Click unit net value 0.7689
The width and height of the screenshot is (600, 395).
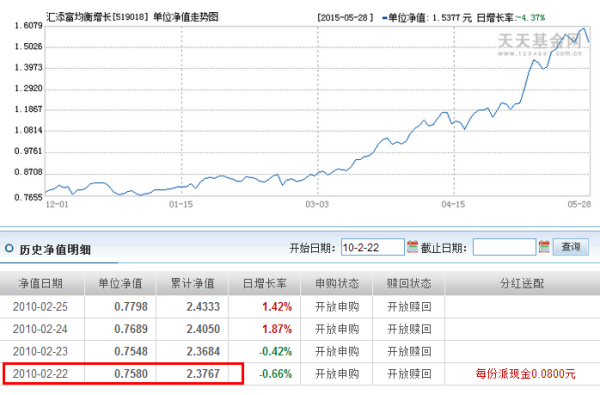pos(131,329)
